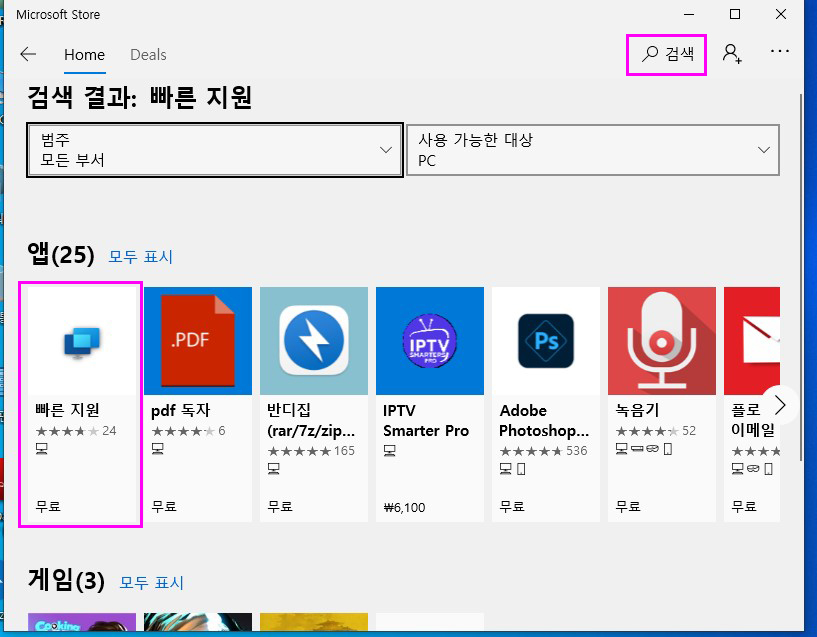Click the 녹음기 star rating 52

656,431
